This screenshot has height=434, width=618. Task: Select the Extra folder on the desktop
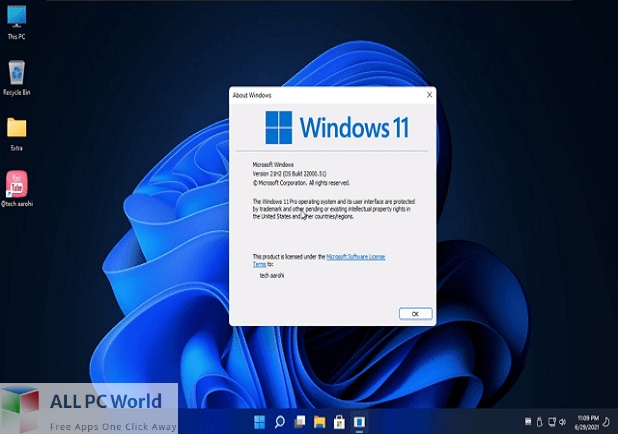click(17, 134)
